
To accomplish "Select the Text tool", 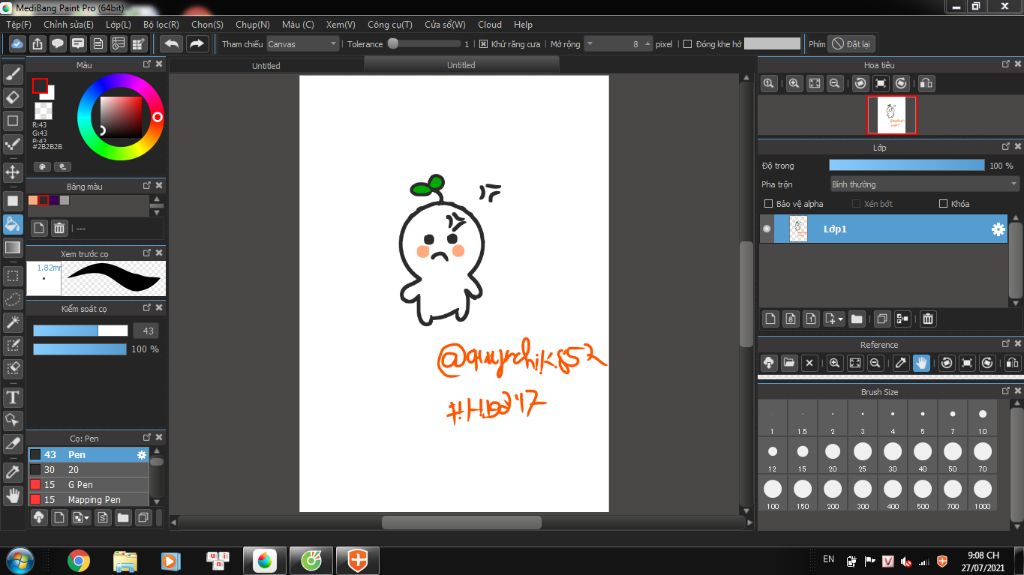I will tap(12, 397).
